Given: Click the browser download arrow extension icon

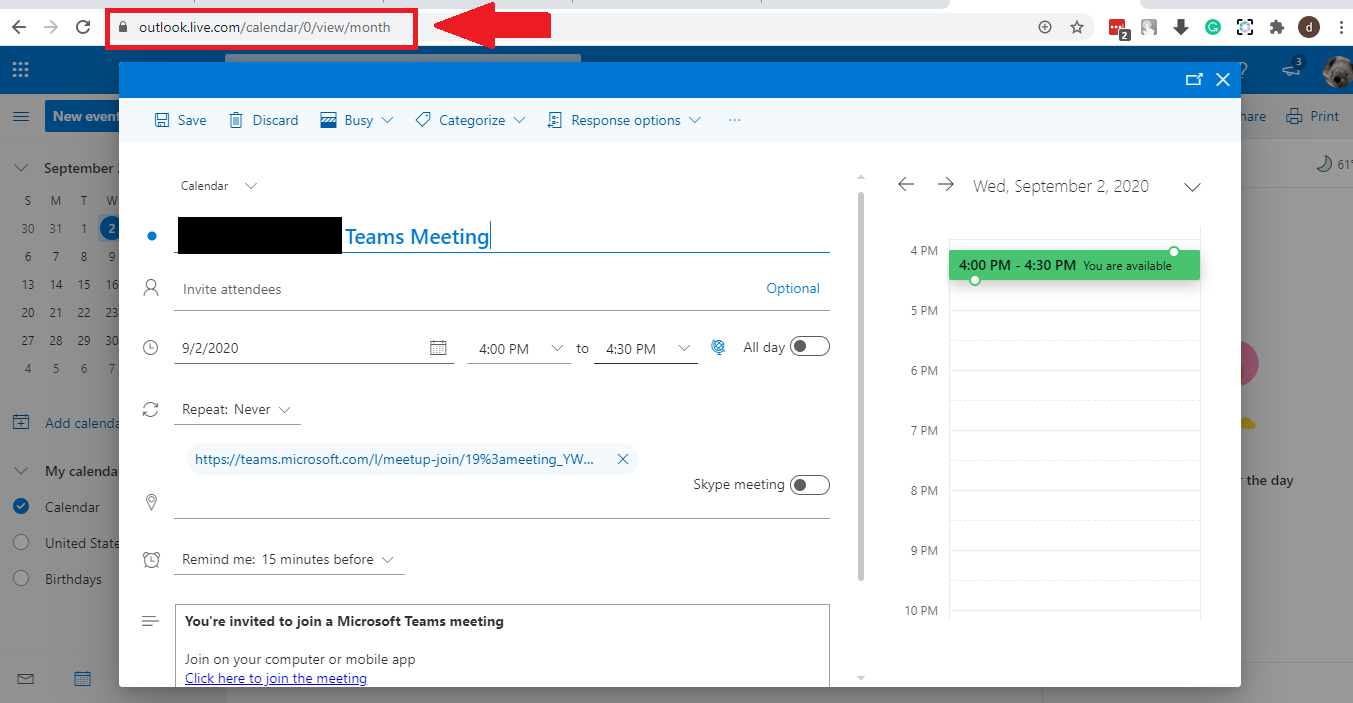Looking at the screenshot, I should pos(1180,28).
